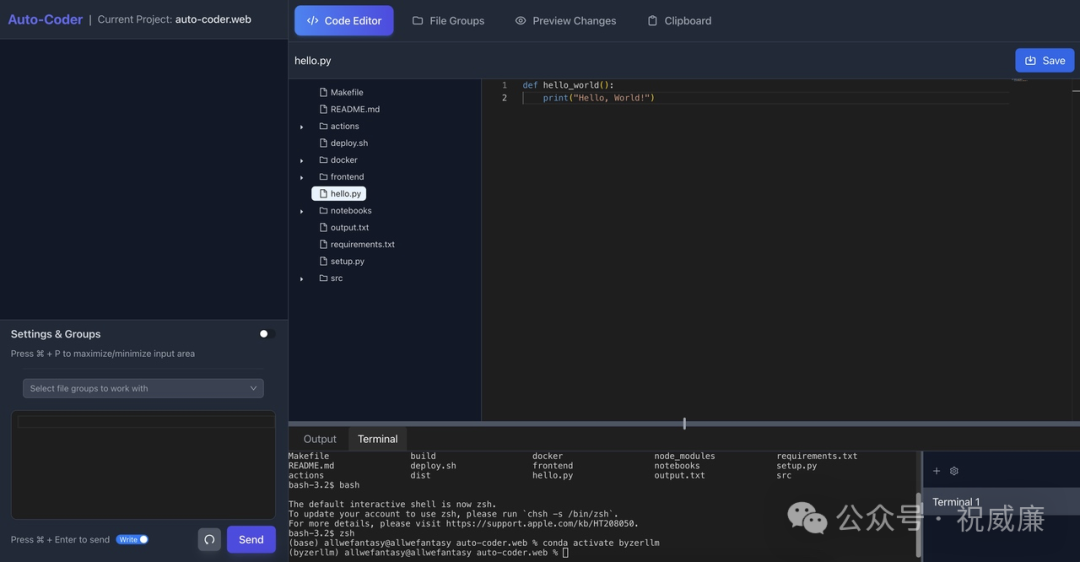Click the Auto-Coder logo title
The image size is (1080, 562).
(45, 19)
